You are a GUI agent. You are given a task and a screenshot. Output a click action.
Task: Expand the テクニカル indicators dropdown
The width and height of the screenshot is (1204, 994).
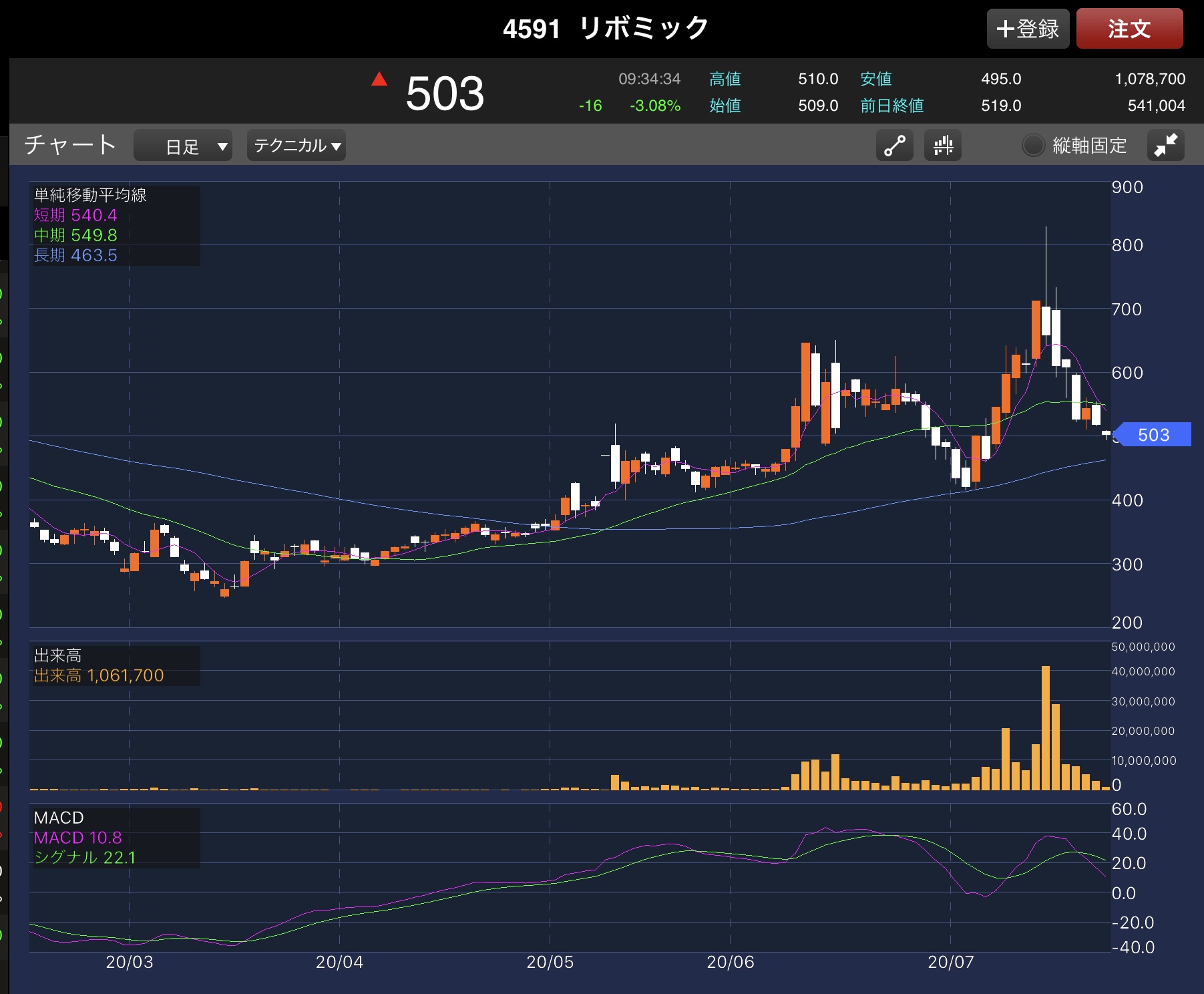tap(296, 146)
